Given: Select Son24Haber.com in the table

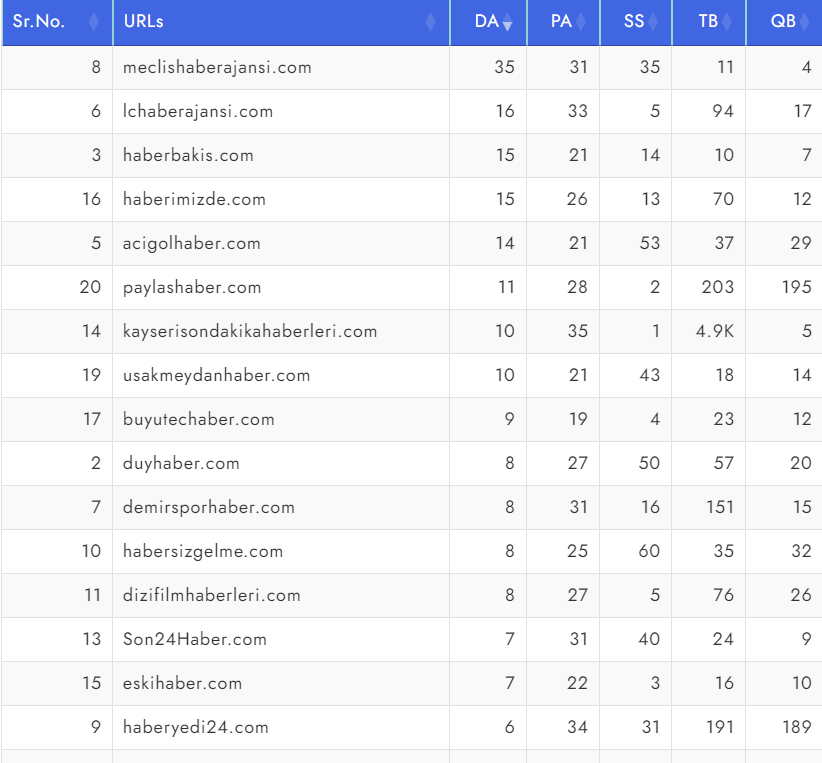Looking at the screenshot, I should point(195,640).
